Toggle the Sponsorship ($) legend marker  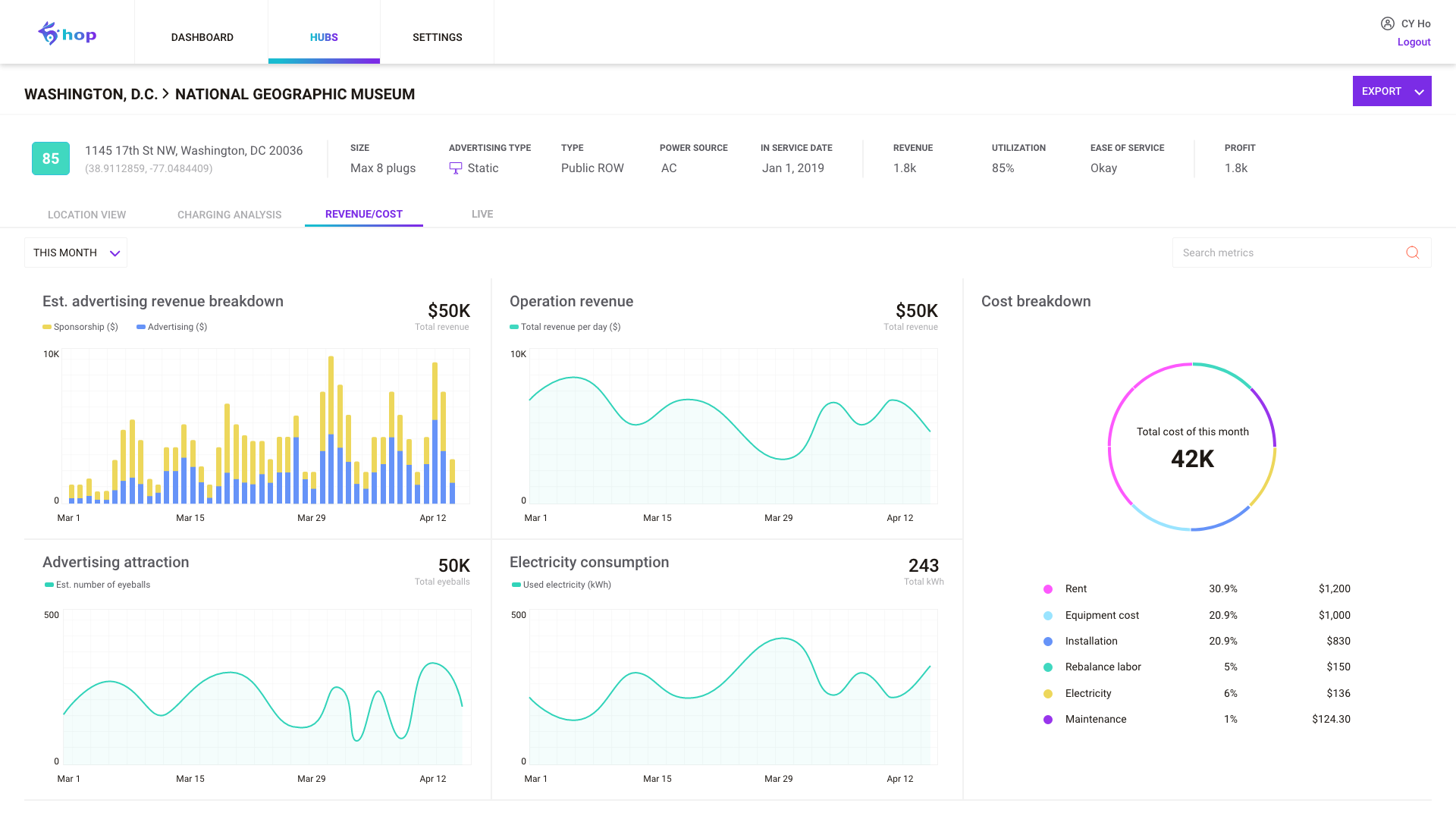[x=47, y=327]
